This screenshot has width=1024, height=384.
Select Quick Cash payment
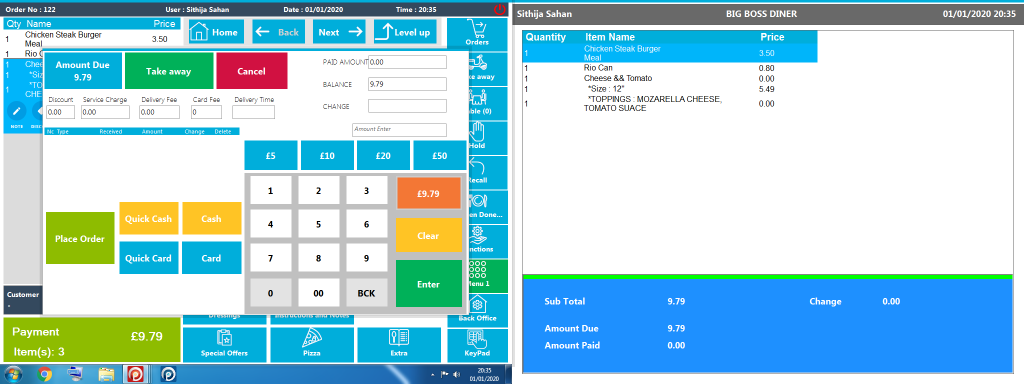pos(148,219)
